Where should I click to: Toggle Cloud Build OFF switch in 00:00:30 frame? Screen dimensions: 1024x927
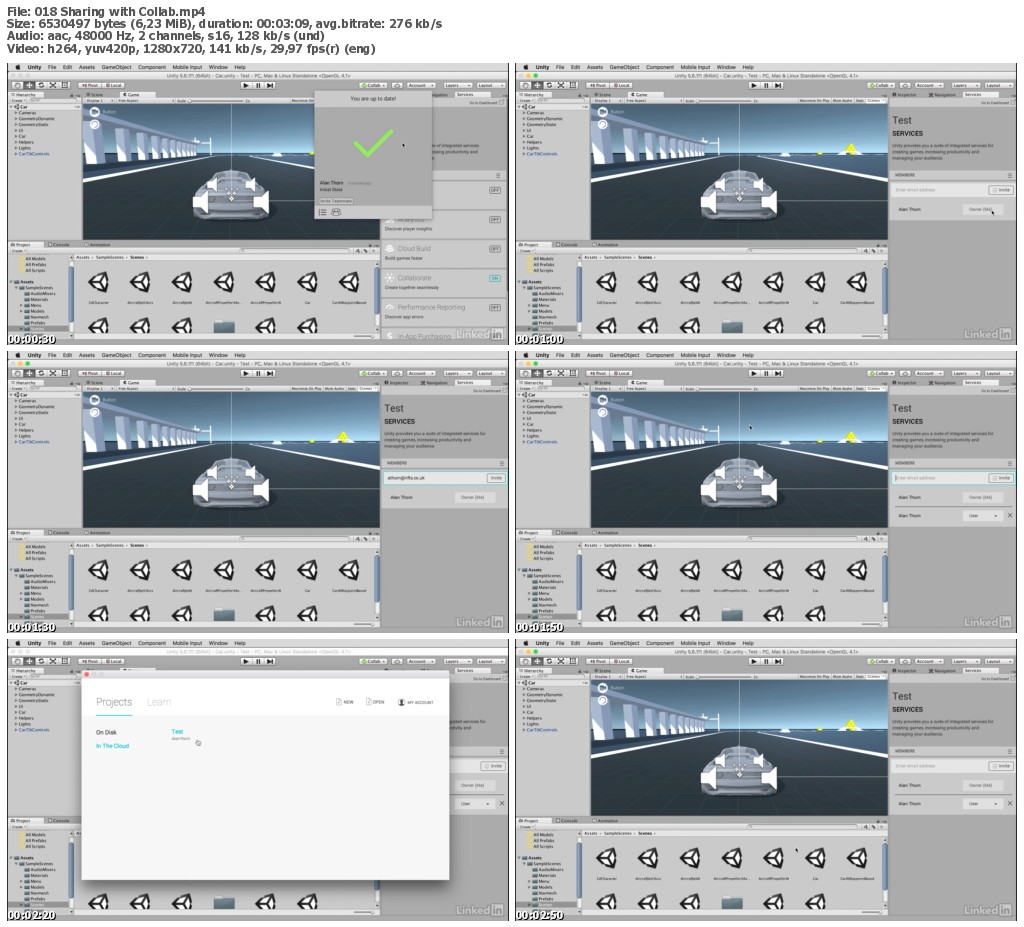point(495,249)
